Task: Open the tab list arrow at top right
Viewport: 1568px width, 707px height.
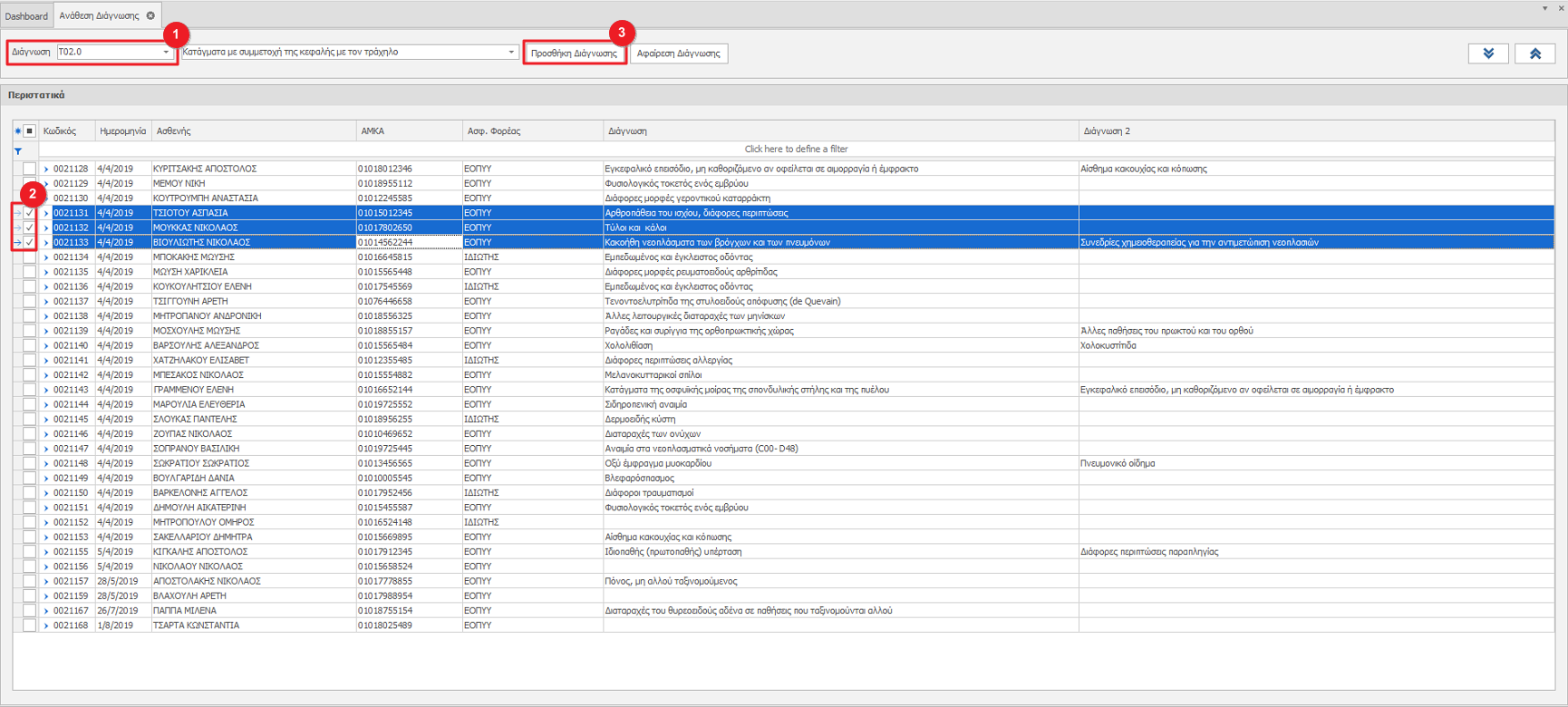Action: [1544, 8]
